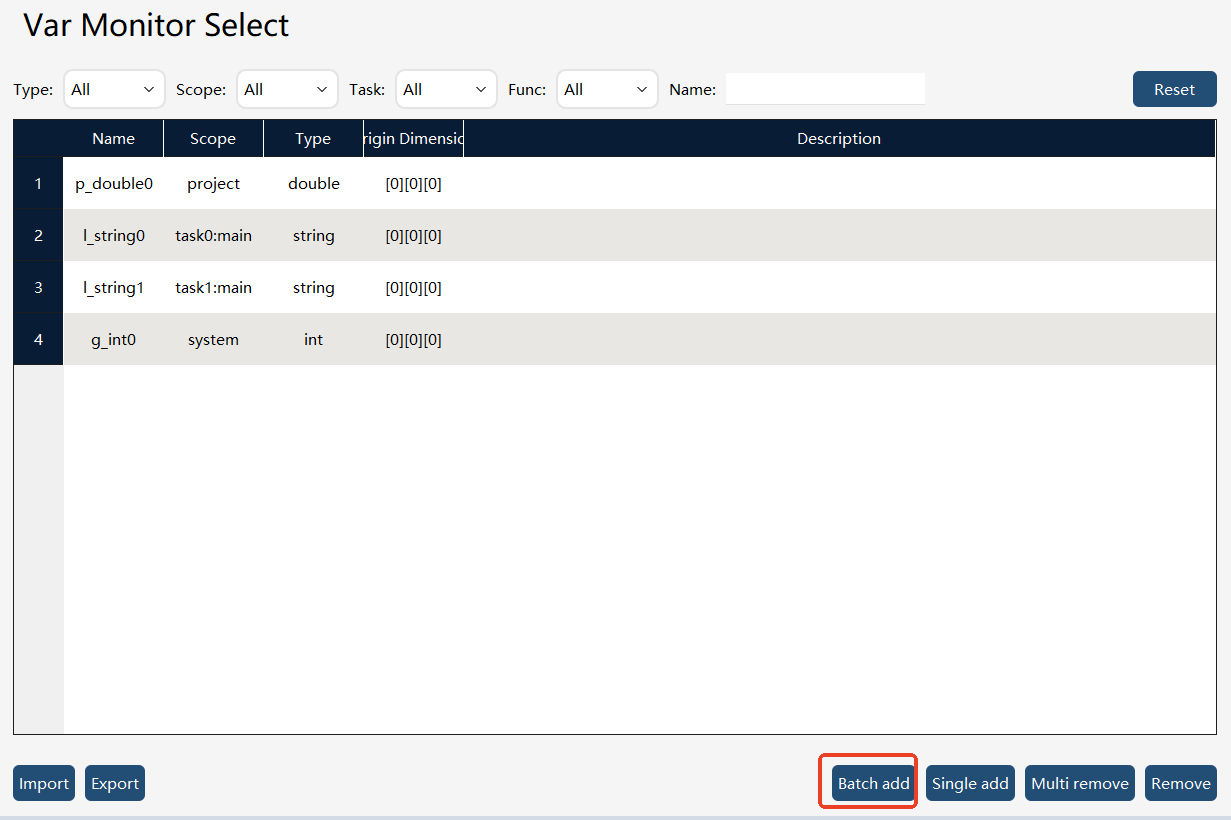
Task: Click the [0][0][0] dimension for l_string1
Action: tap(413, 288)
